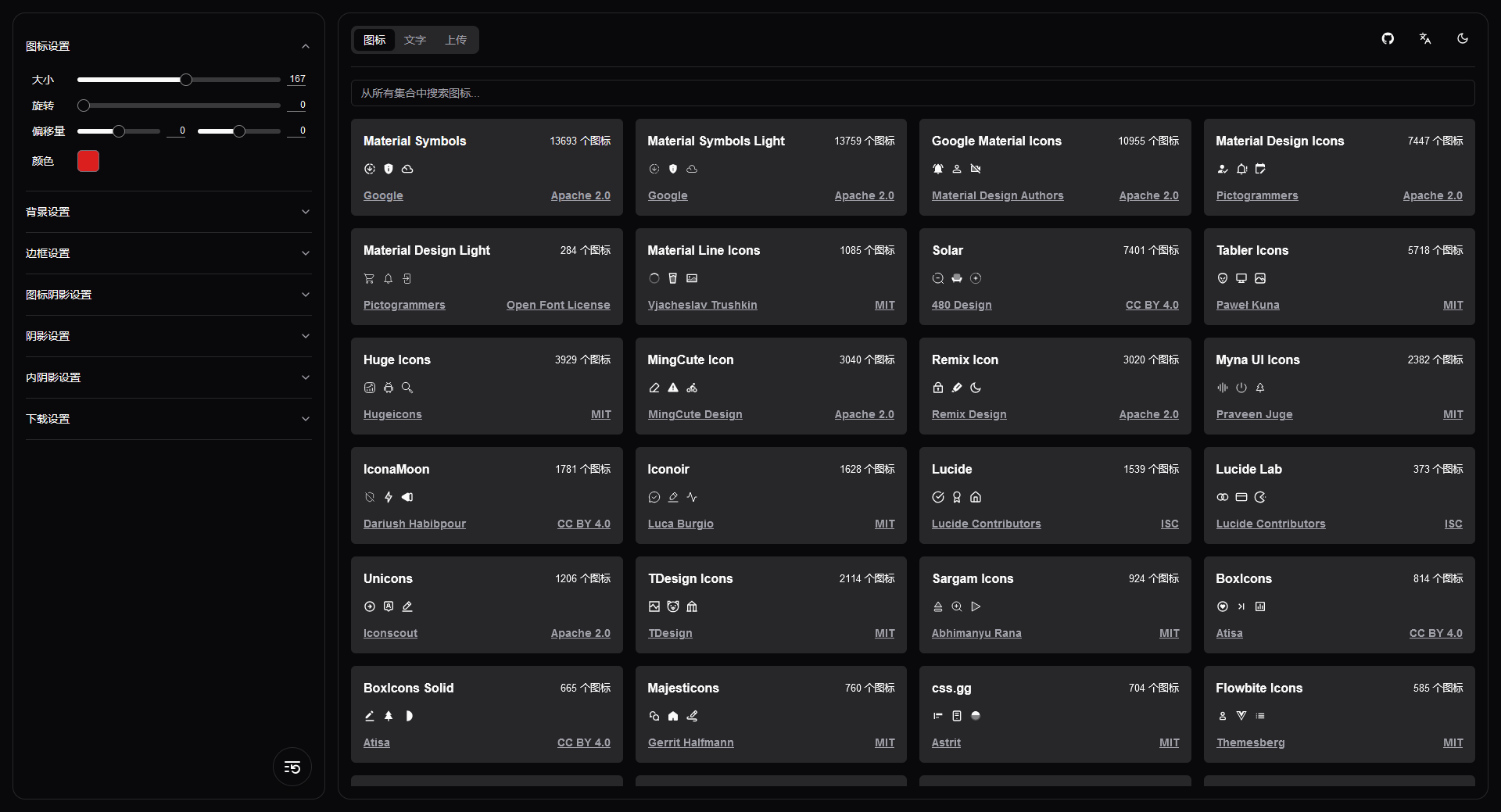Click the second 偏移量 offset slider

(238, 131)
